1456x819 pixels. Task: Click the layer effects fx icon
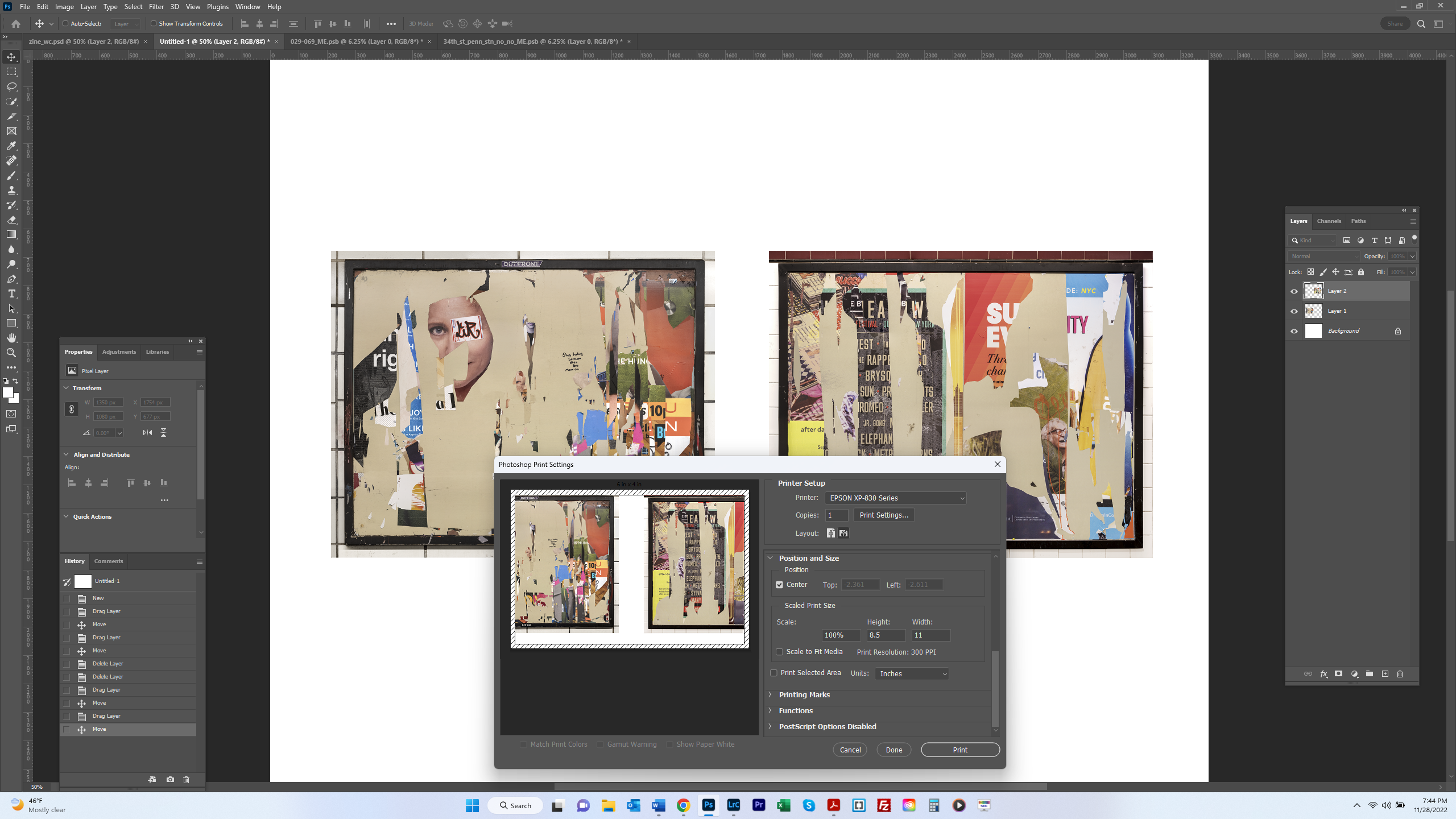tap(1323, 674)
